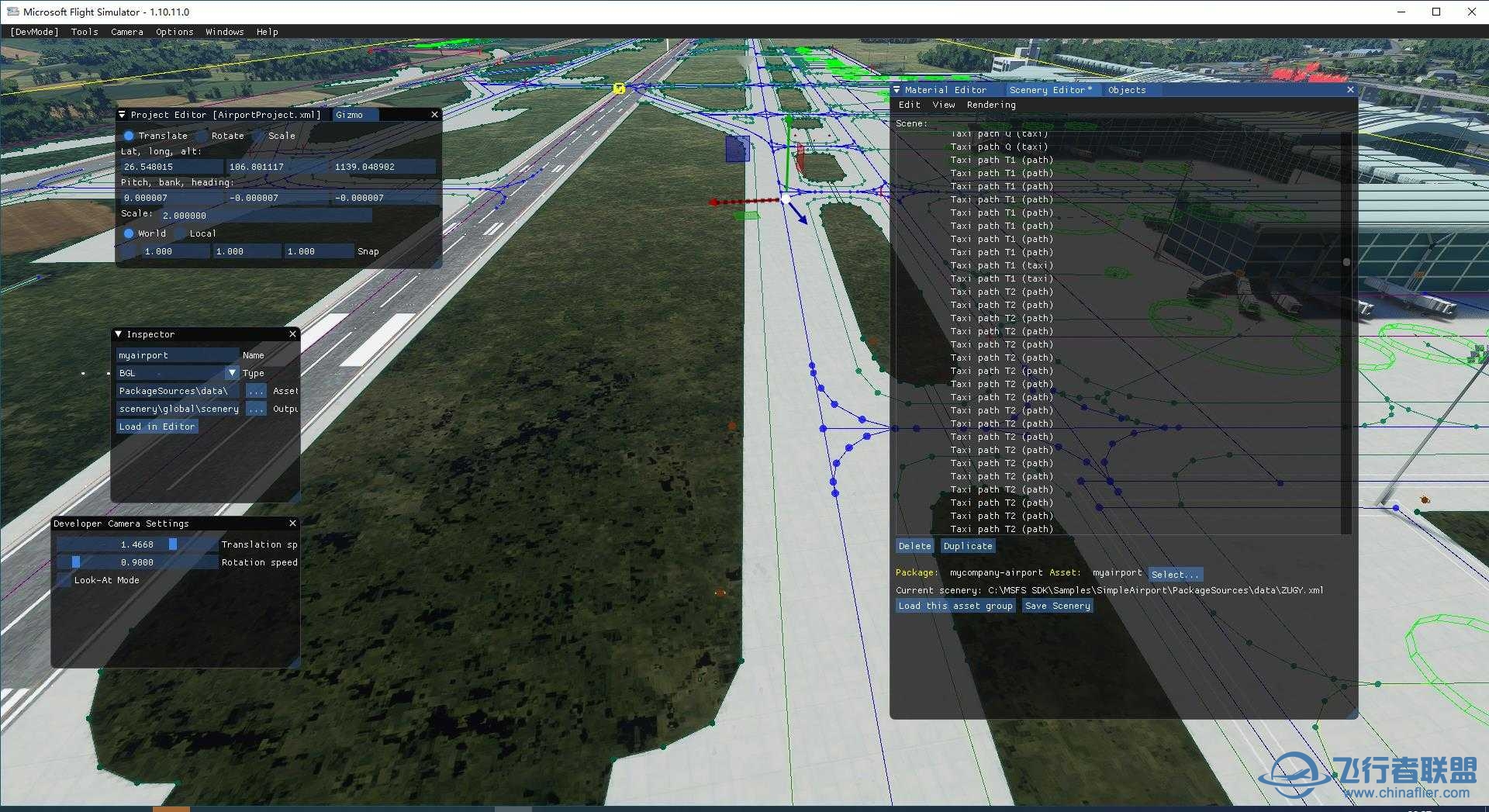Open the [DevMode] menu

click(x=34, y=32)
